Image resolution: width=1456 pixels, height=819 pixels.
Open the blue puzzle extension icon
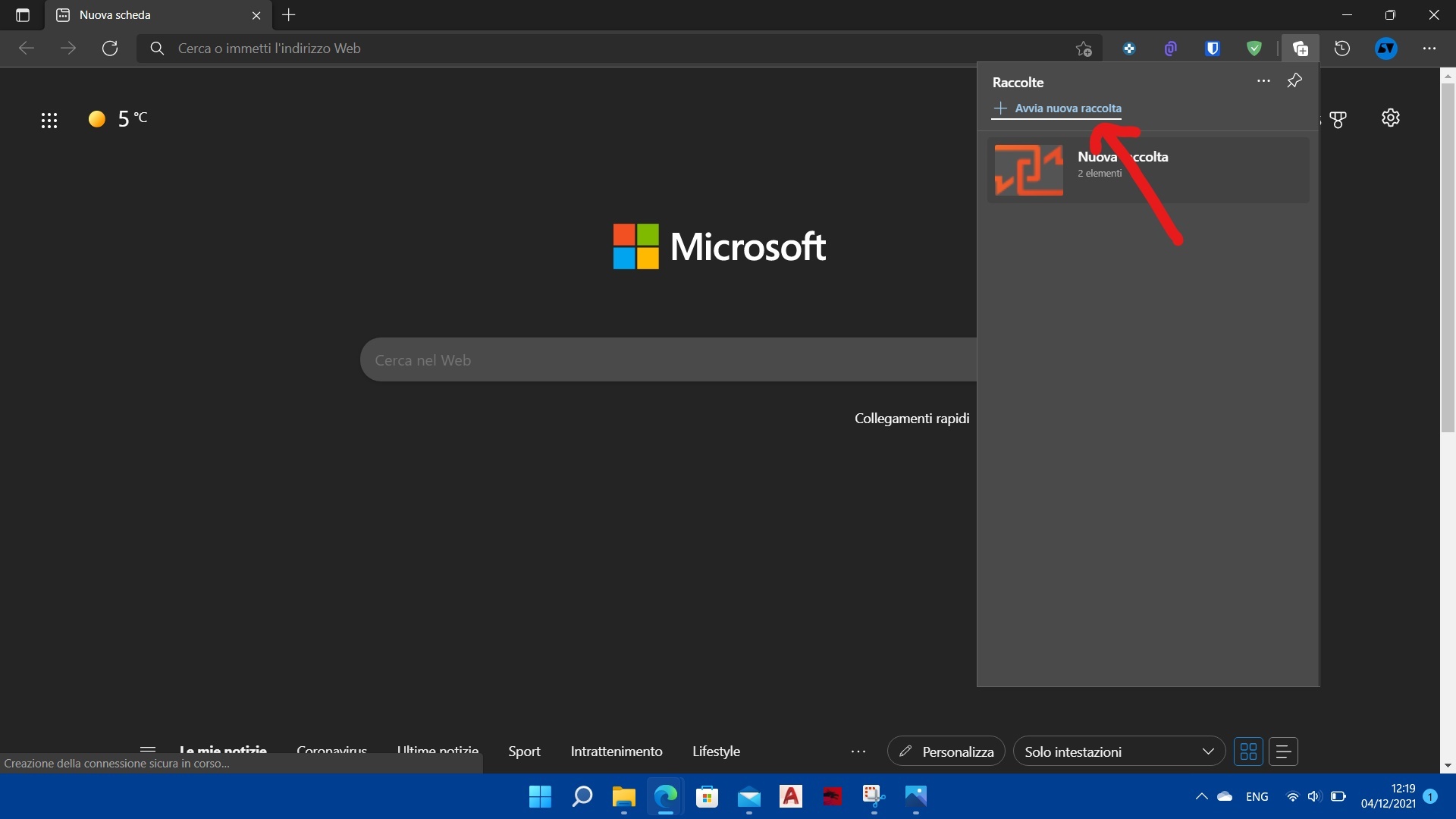(x=1129, y=49)
